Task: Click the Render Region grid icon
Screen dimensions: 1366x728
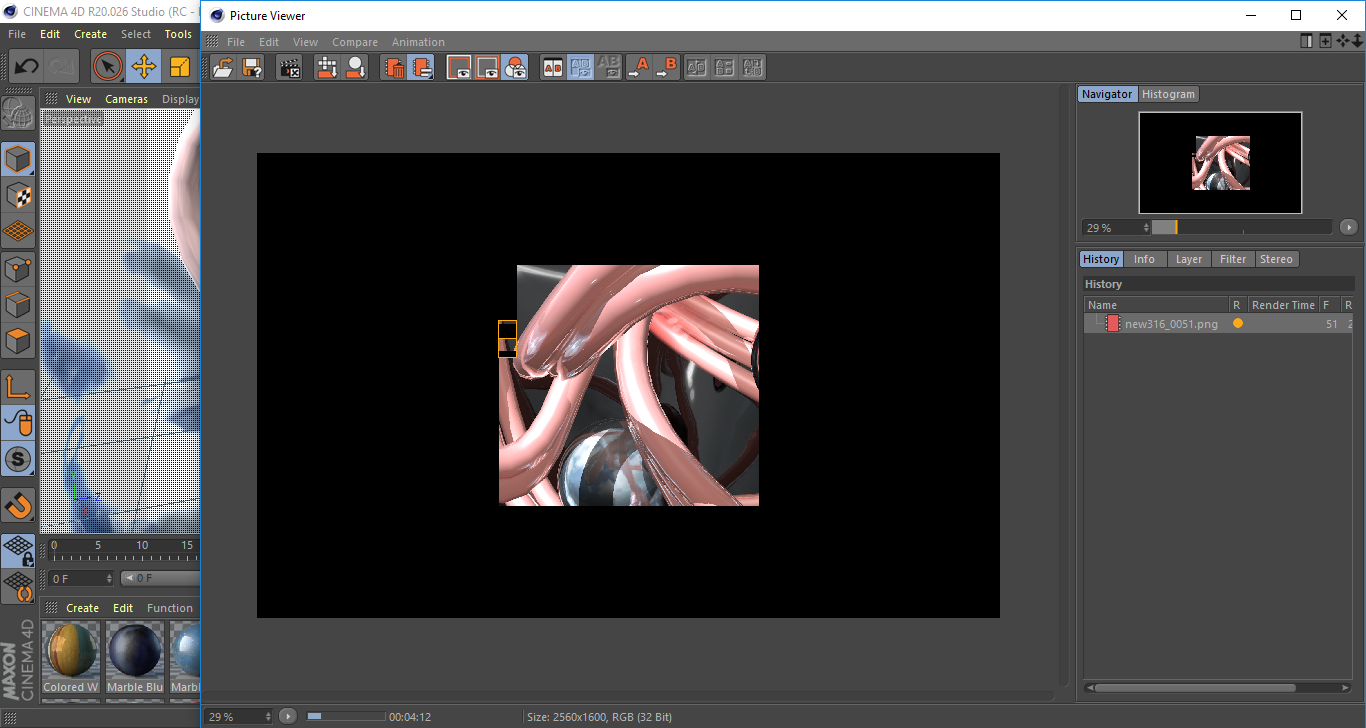Action: tap(327, 67)
